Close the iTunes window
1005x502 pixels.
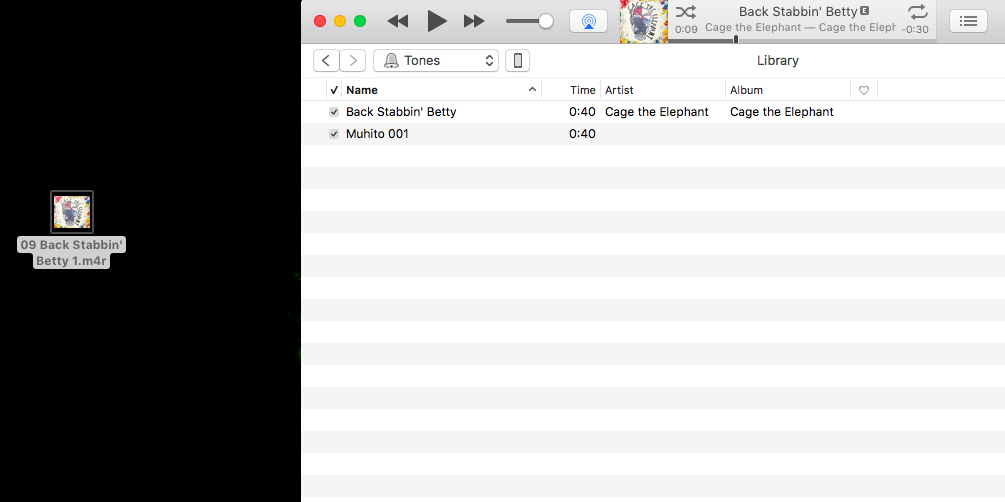click(x=320, y=21)
